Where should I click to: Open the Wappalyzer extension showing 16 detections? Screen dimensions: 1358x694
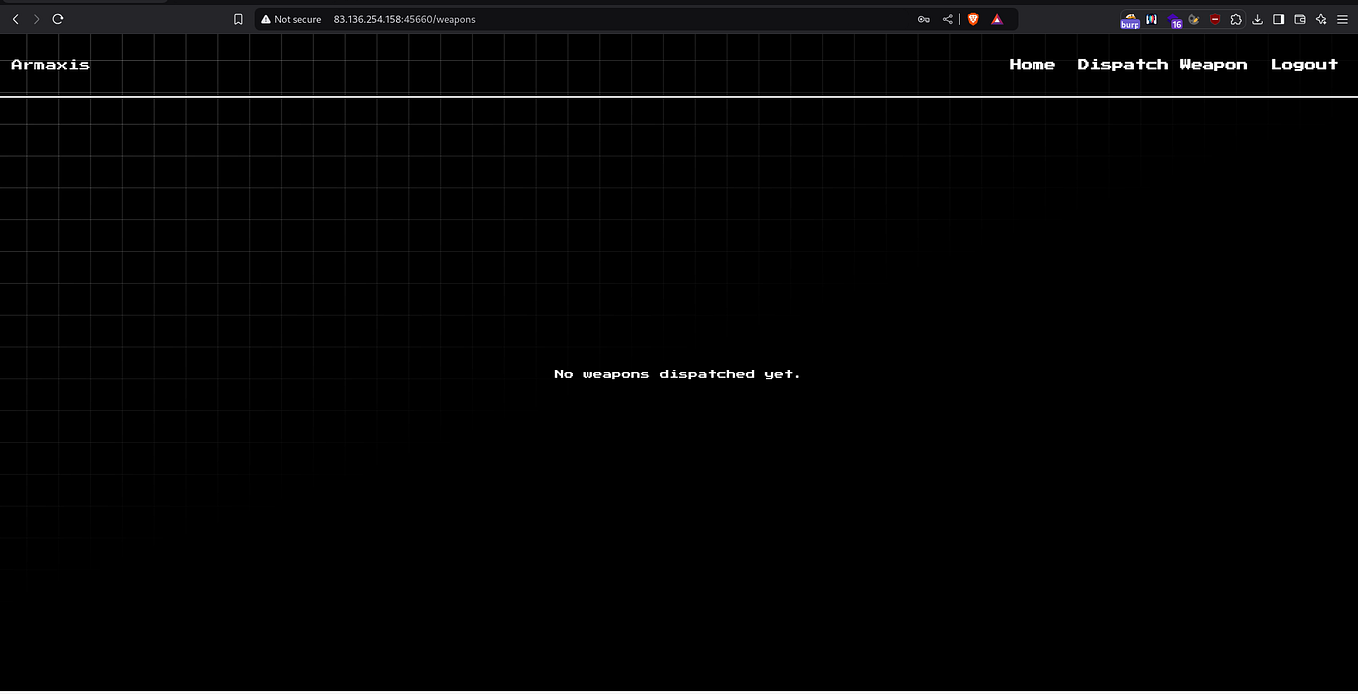[x=1174, y=19]
